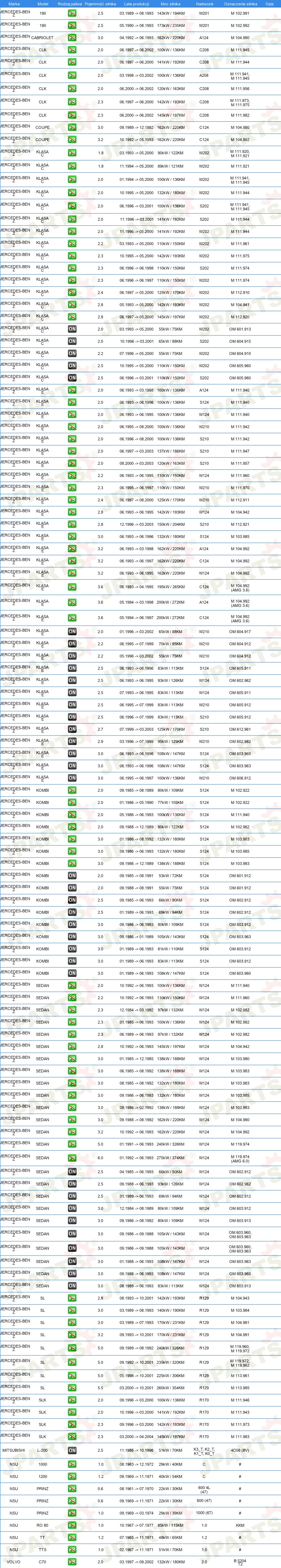This screenshot has height=1568, width=281.
Task: Click the petrol icon in CABRIOLET row
Action: tap(72, 38)
